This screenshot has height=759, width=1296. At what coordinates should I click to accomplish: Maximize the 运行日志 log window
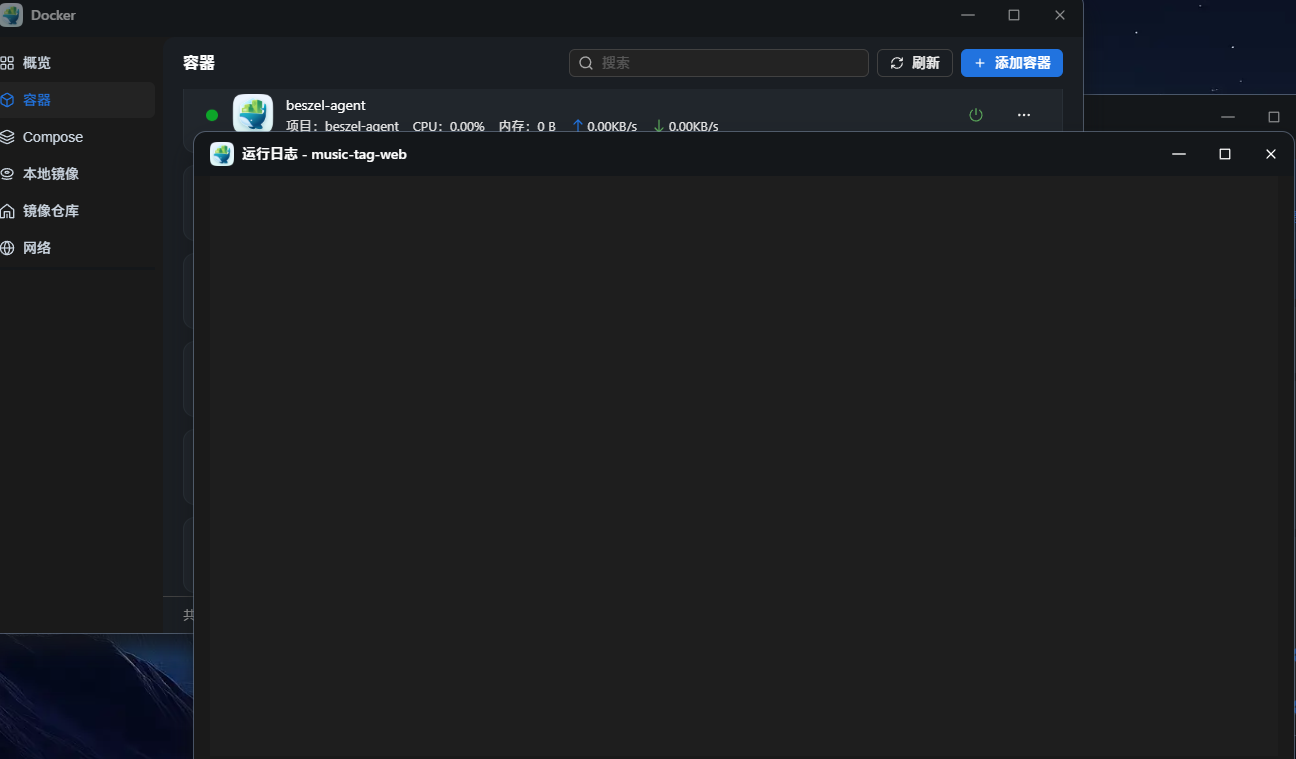pos(1225,154)
